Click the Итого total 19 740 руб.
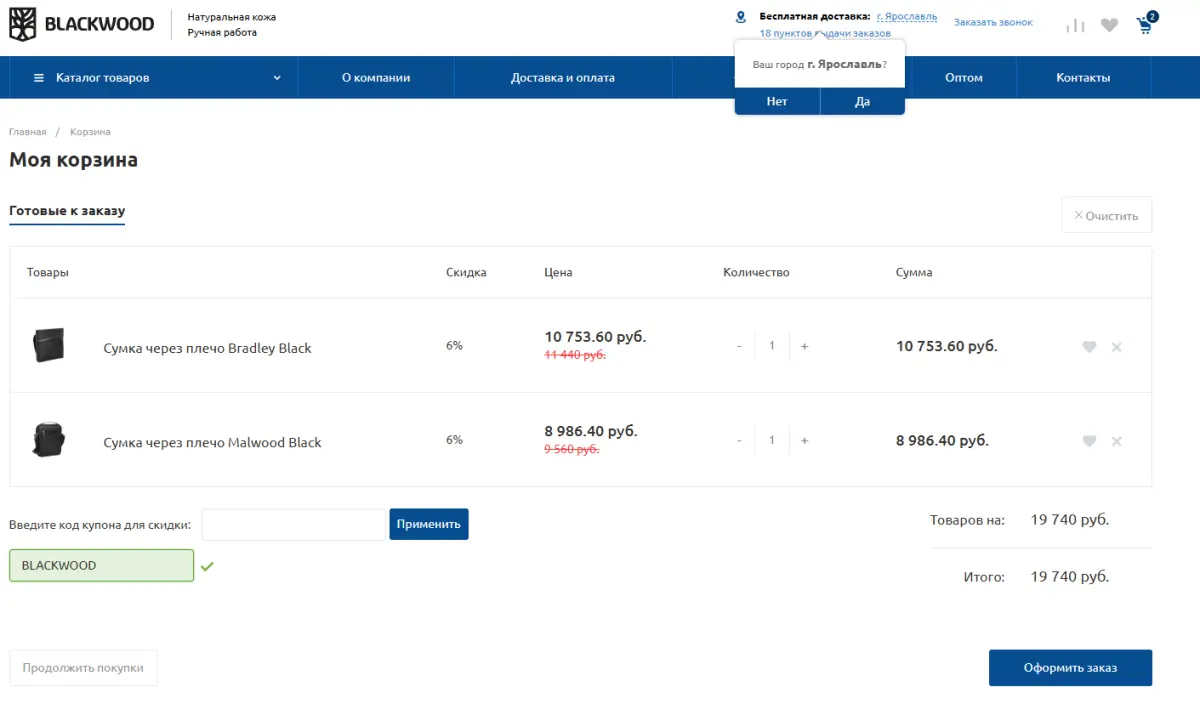Viewport: 1200px width, 704px height. pos(1070,577)
